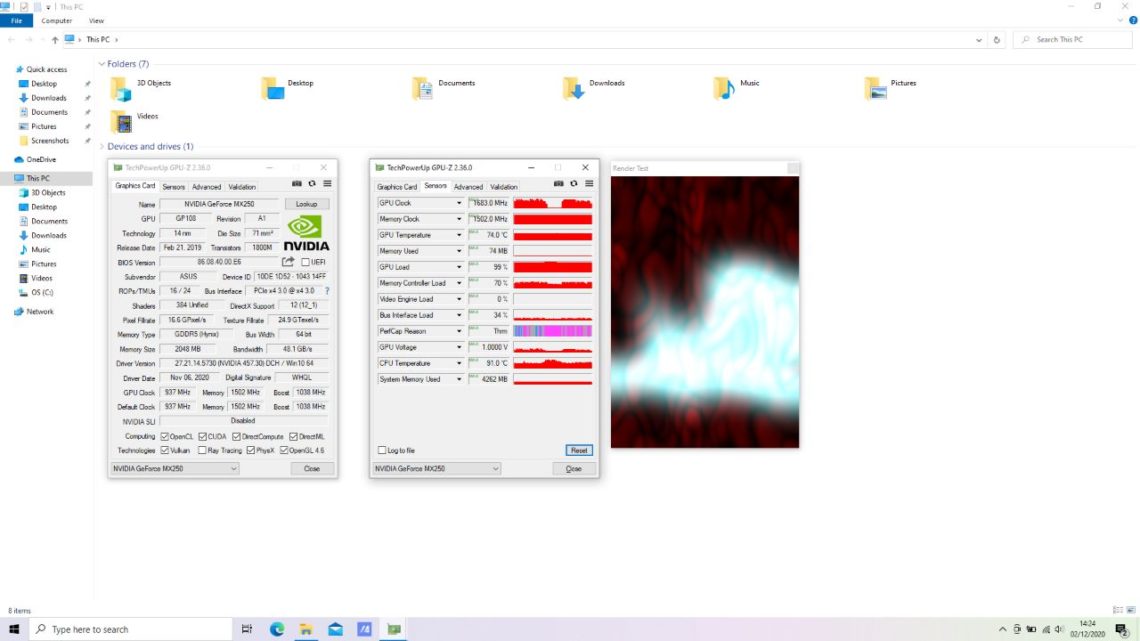Toggle the UEFI checkbox
The height and width of the screenshot is (641, 1140).
tap(303, 262)
